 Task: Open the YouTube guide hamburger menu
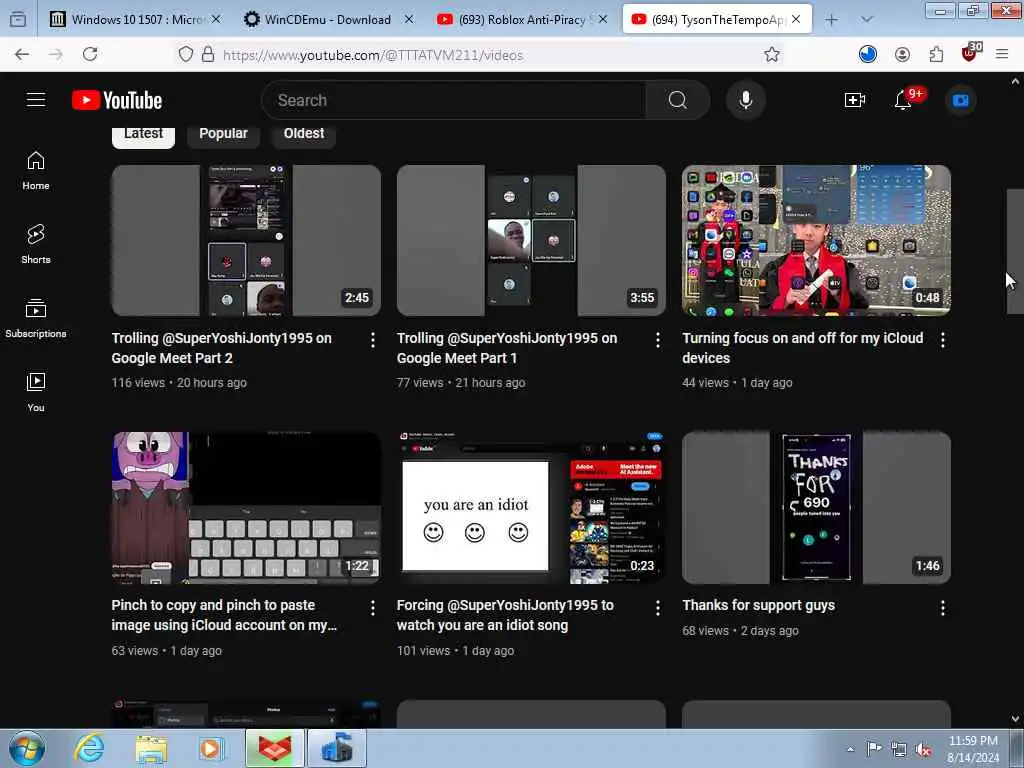coord(36,100)
